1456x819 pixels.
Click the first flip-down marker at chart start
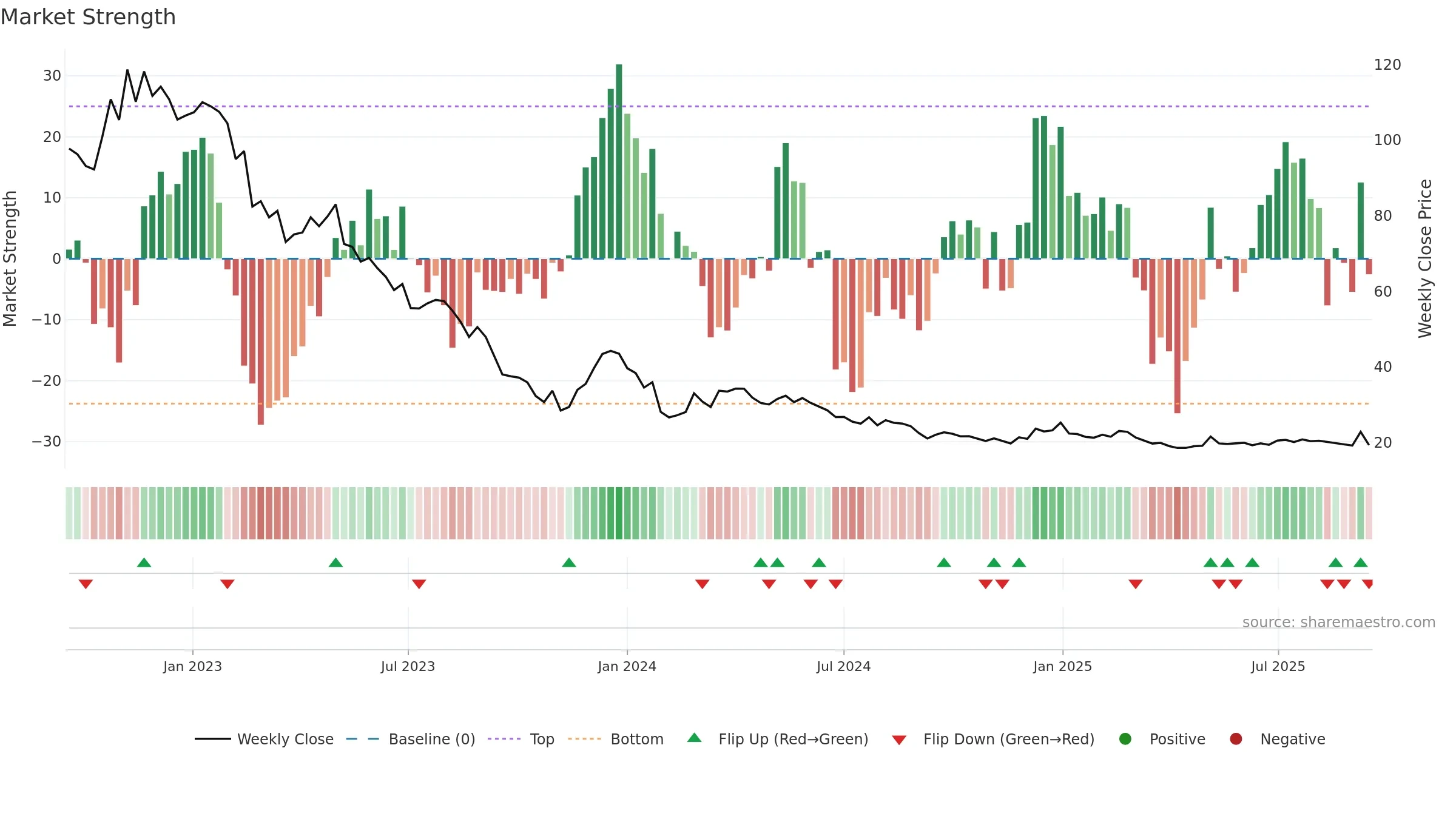[86, 584]
